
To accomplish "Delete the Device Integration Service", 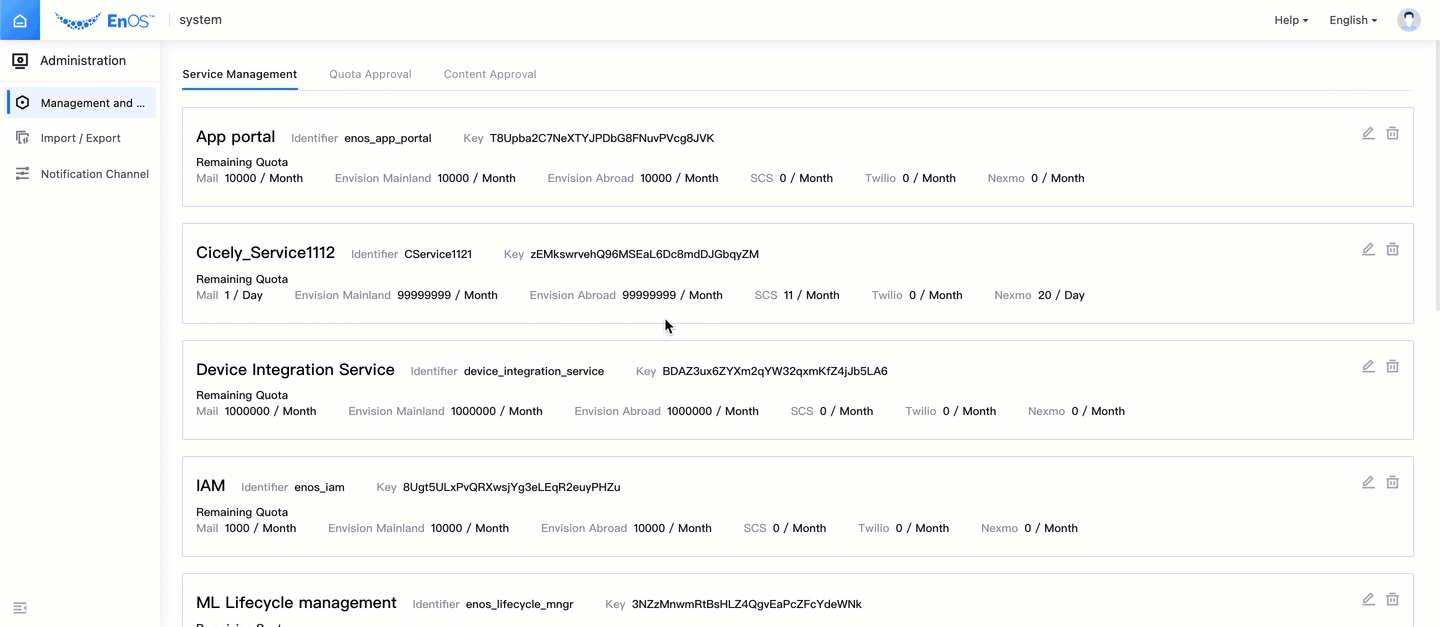I will (x=1392, y=366).
